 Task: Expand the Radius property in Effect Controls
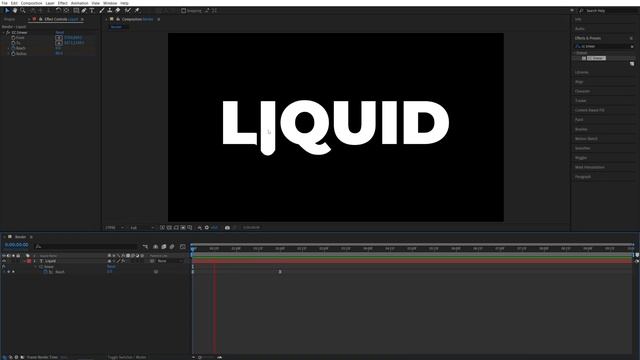click(x=9, y=53)
